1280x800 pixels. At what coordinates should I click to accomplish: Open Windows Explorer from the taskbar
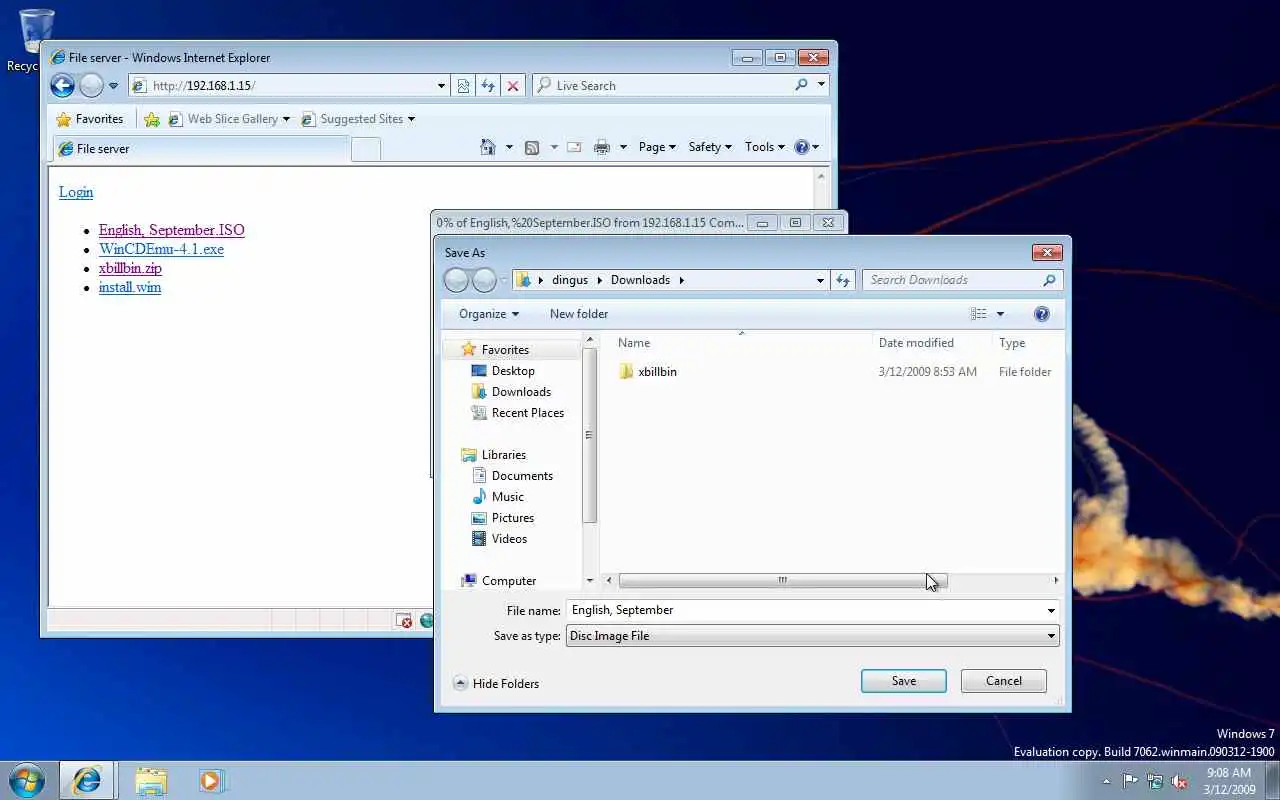pyautogui.click(x=150, y=780)
